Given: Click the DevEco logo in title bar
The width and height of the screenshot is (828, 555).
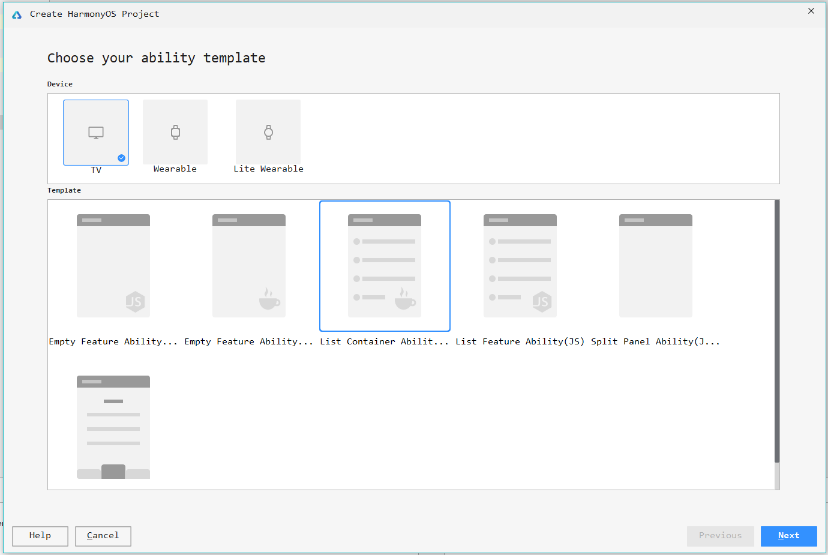Looking at the screenshot, I should point(16,14).
